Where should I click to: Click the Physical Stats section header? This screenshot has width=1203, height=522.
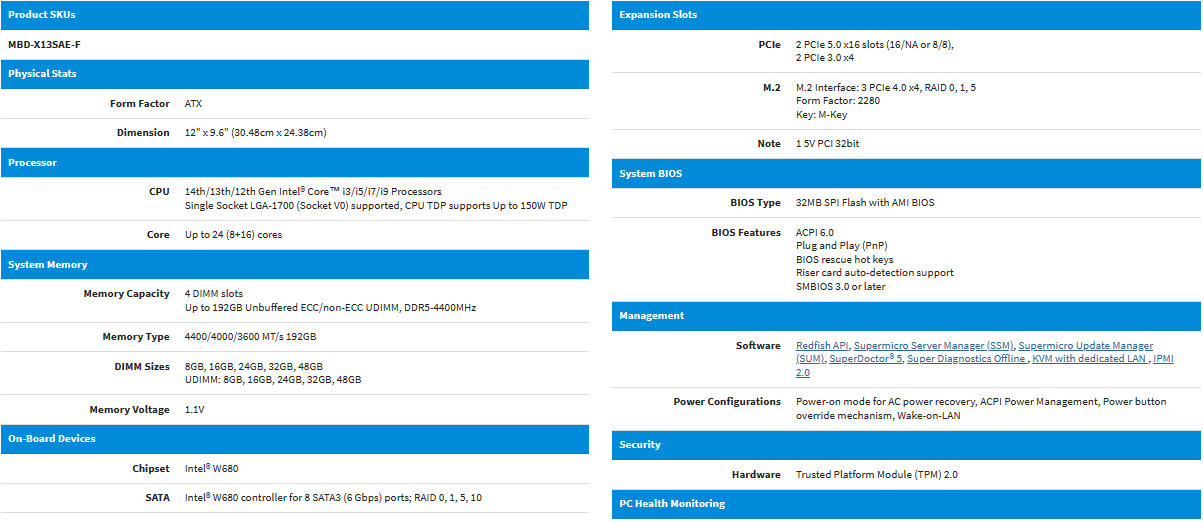[x=295, y=74]
